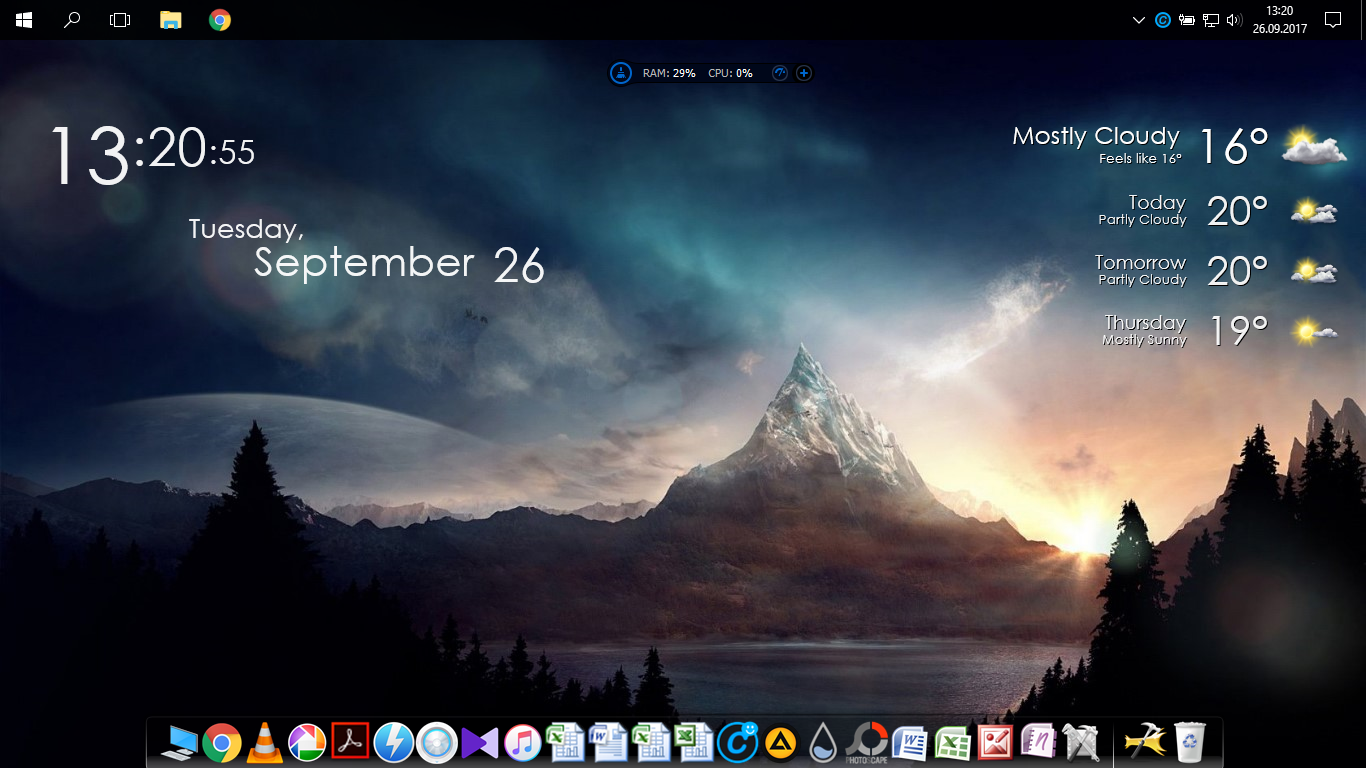The height and width of the screenshot is (768, 1366).
Task: Launch OneNote from the dock
Action: [x=1038, y=743]
